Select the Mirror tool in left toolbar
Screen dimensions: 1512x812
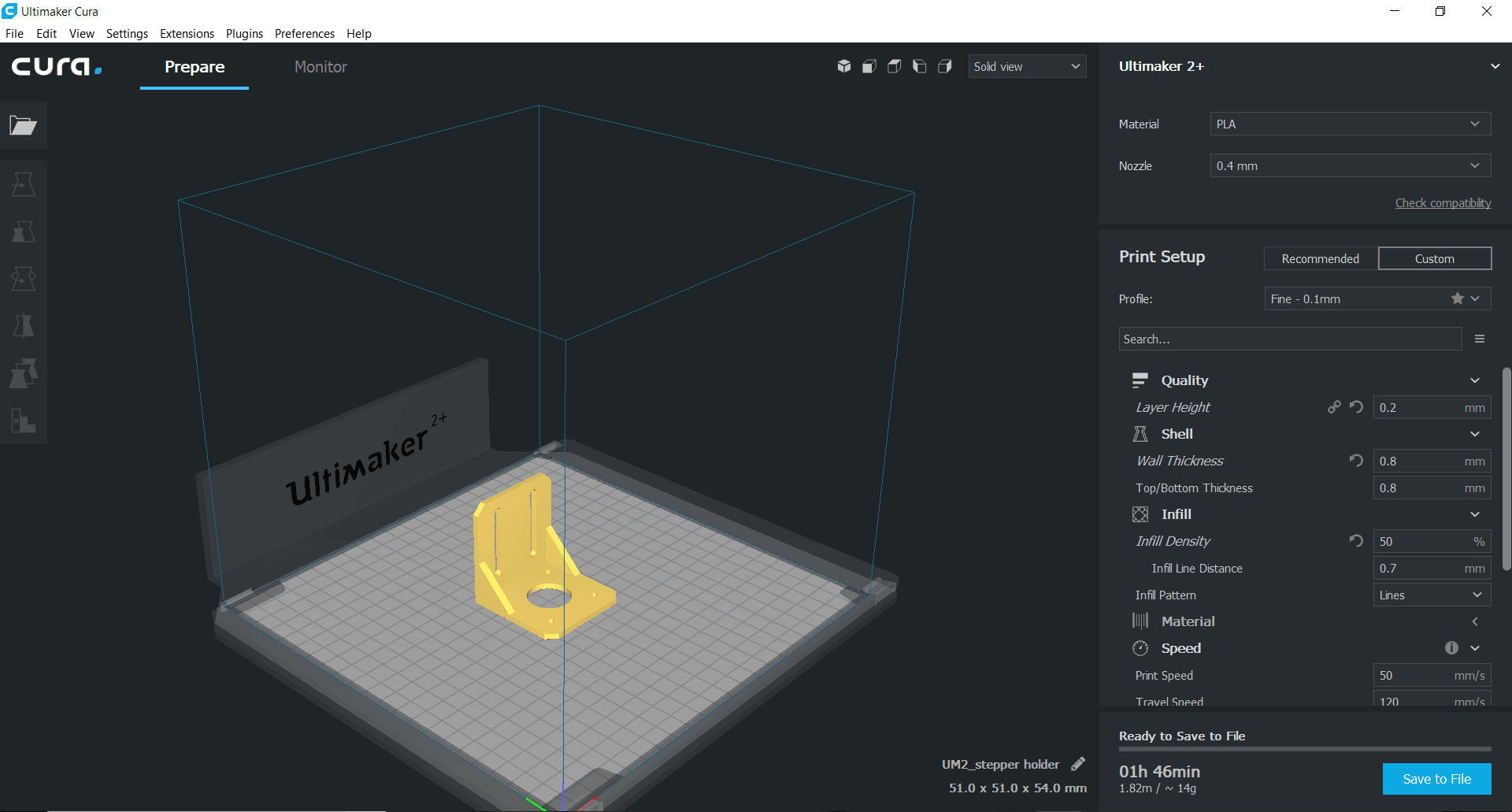click(x=24, y=326)
